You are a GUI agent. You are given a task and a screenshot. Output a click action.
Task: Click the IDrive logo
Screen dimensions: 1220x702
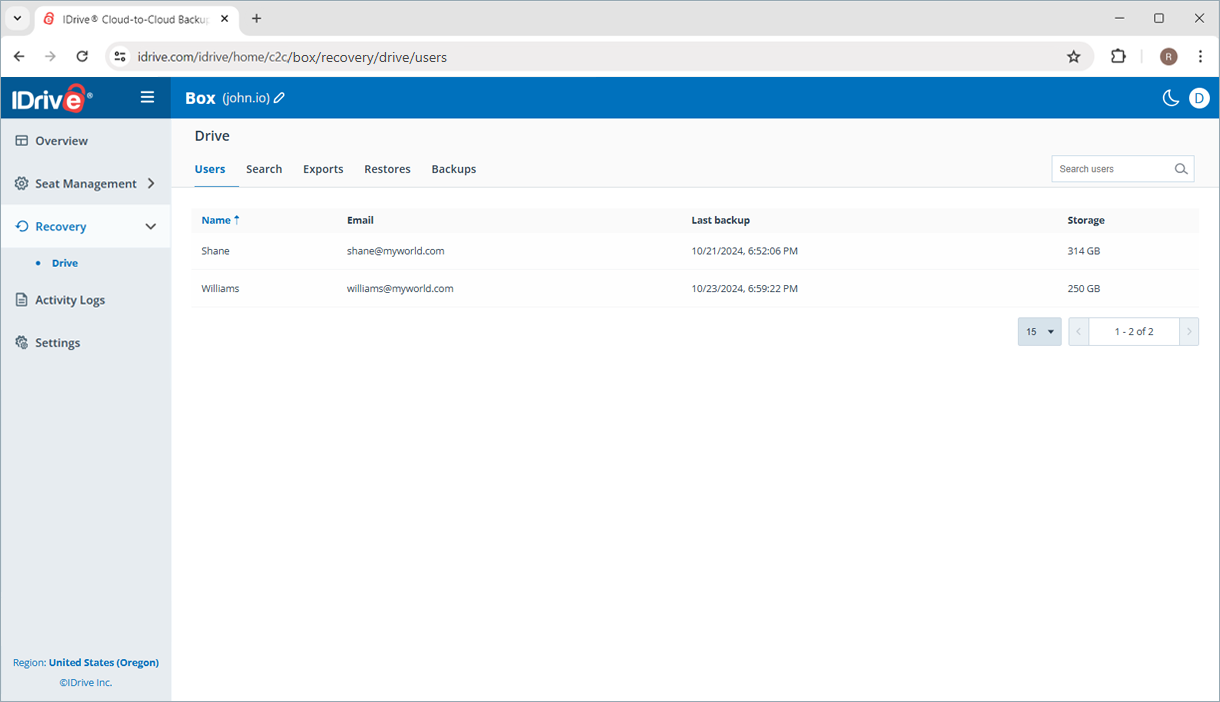coord(52,98)
